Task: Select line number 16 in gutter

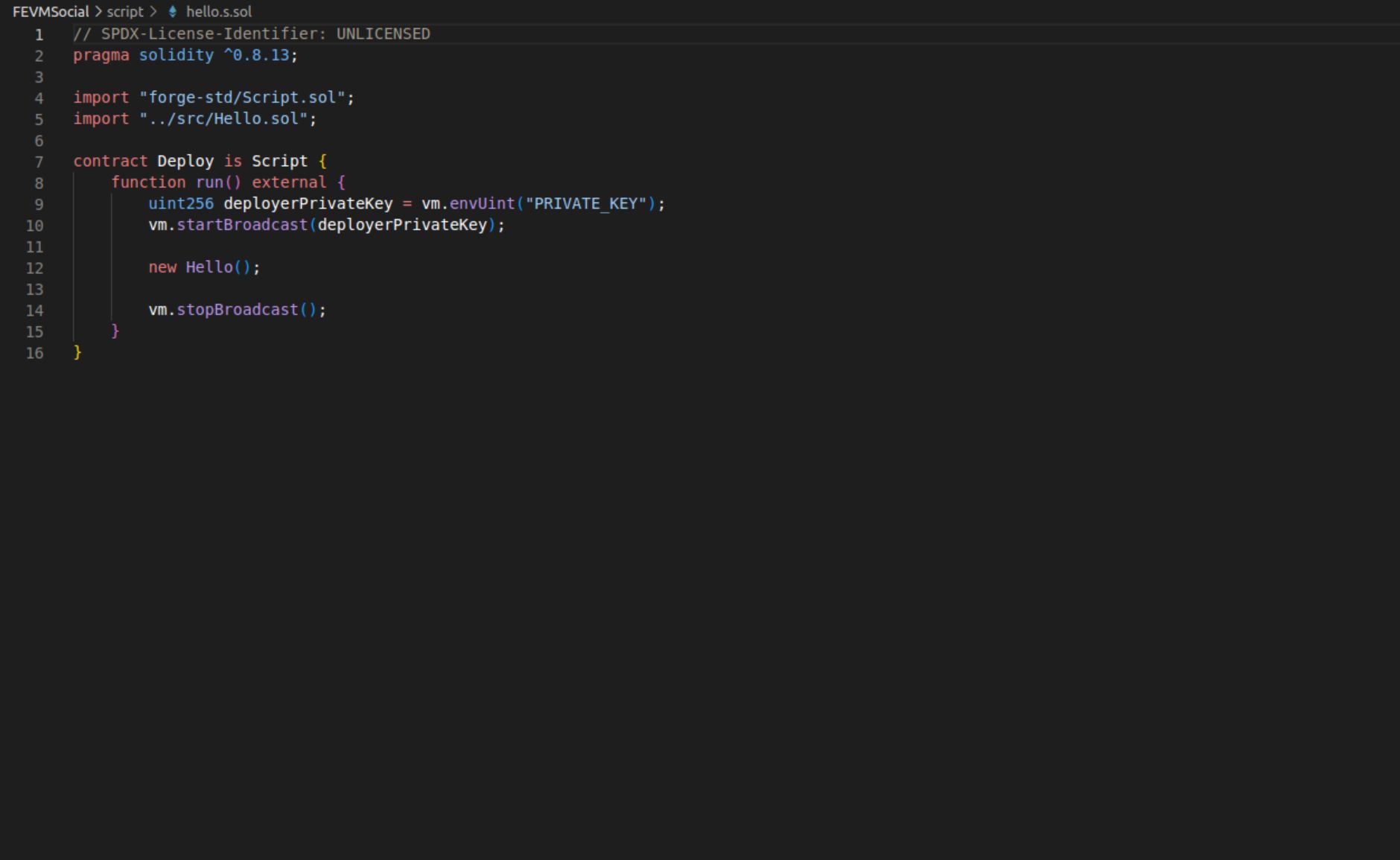Action: (x=35, y=354)
